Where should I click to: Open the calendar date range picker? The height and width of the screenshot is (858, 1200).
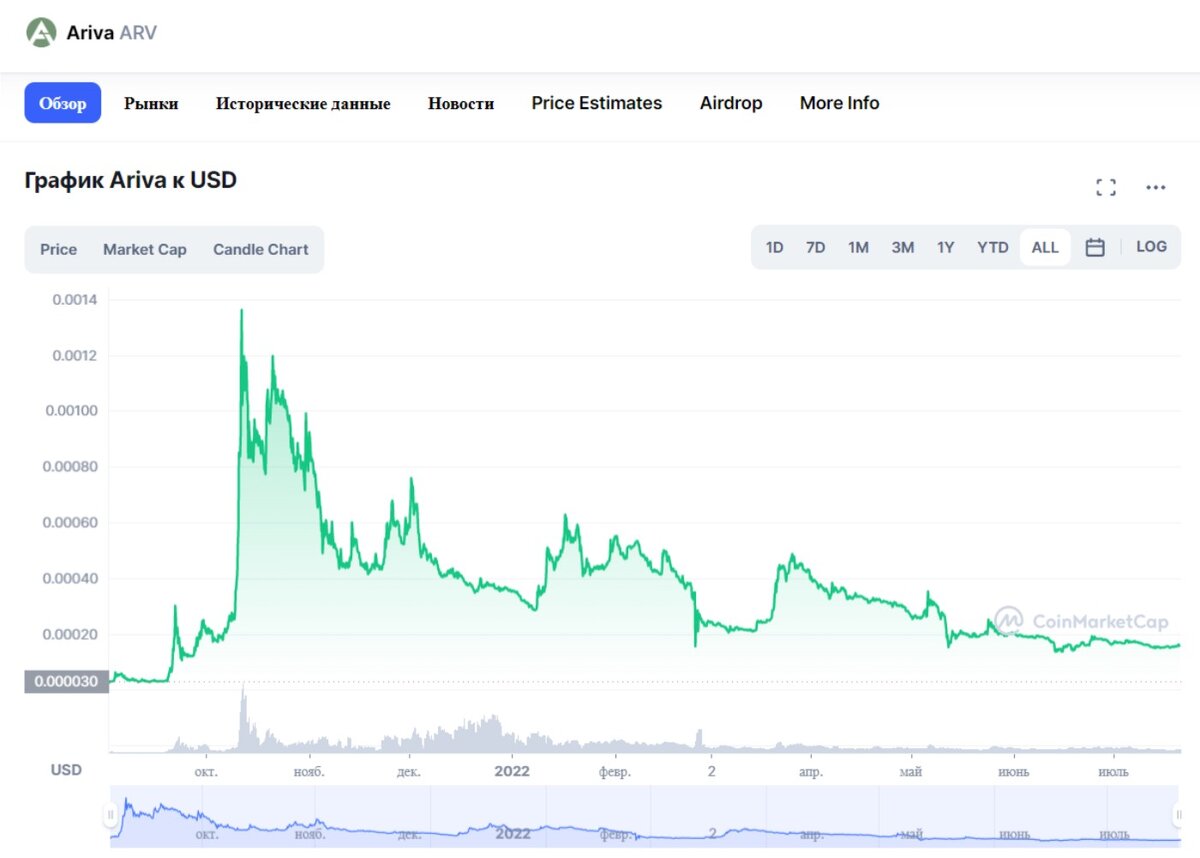click(x=1095, y=247)
